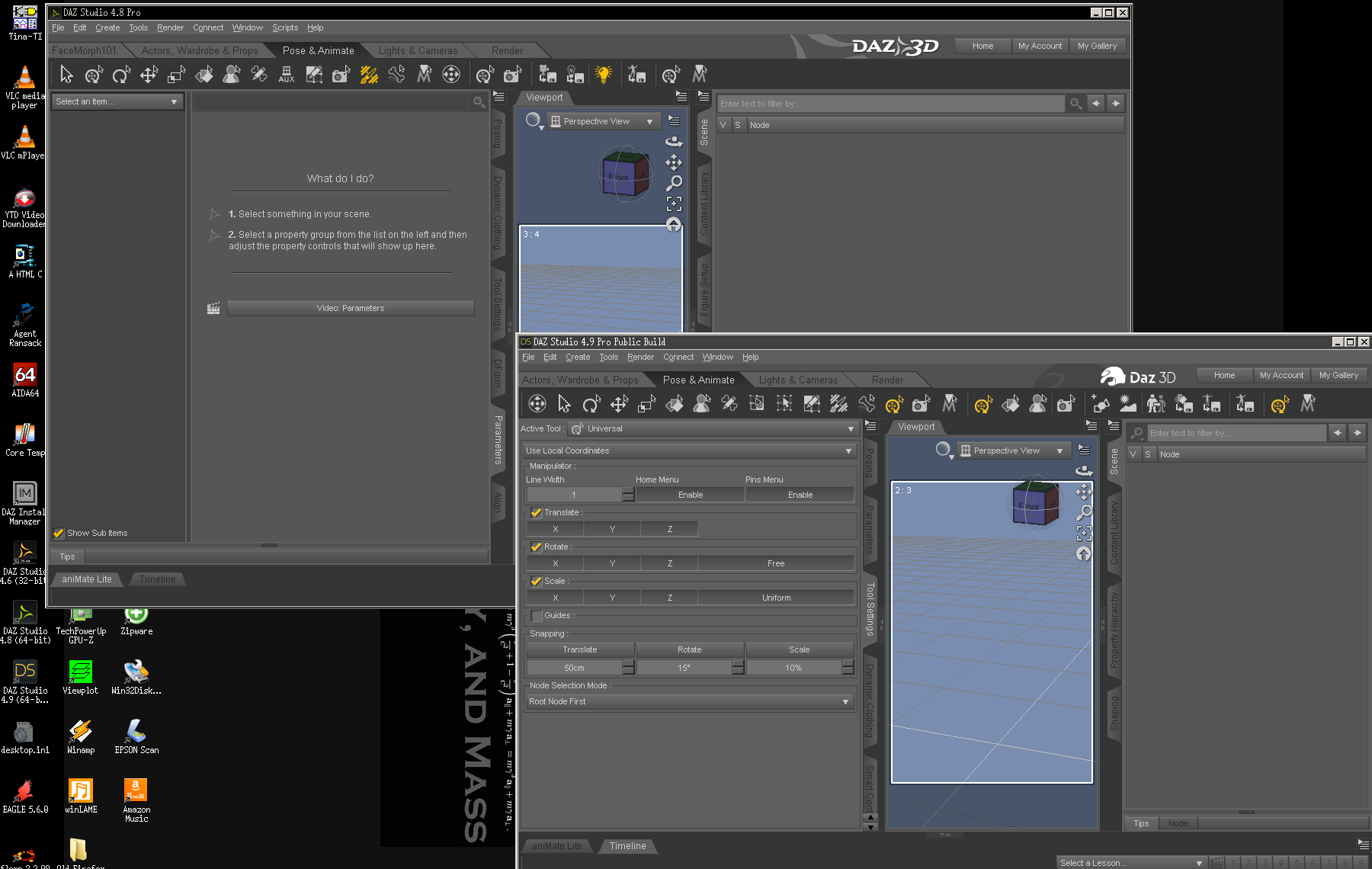
Task: Click the zoom magnifier control in DAZ 4.9 viewport
Action: 1084,512
